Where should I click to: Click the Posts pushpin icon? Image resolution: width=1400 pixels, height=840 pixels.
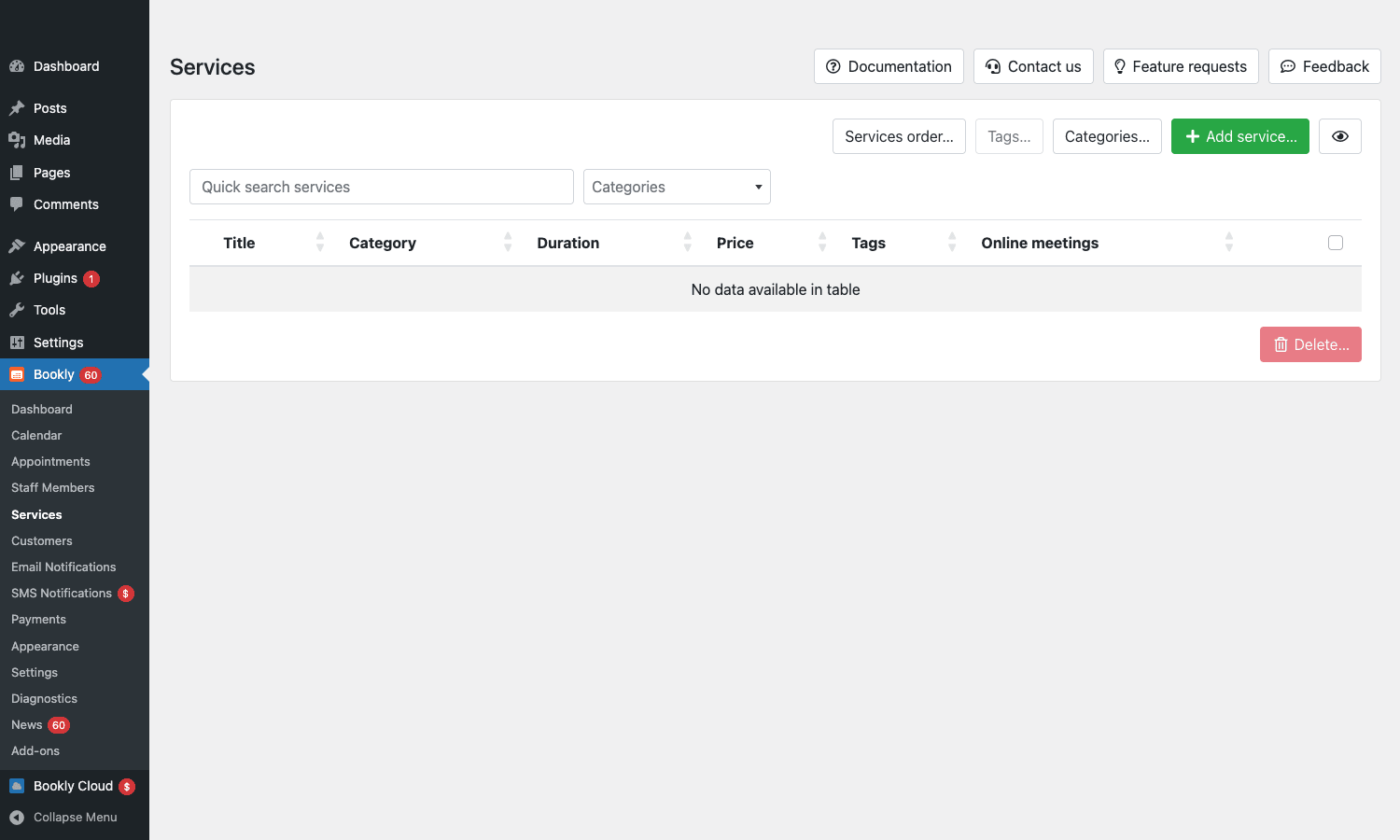(x=17, y=108)
